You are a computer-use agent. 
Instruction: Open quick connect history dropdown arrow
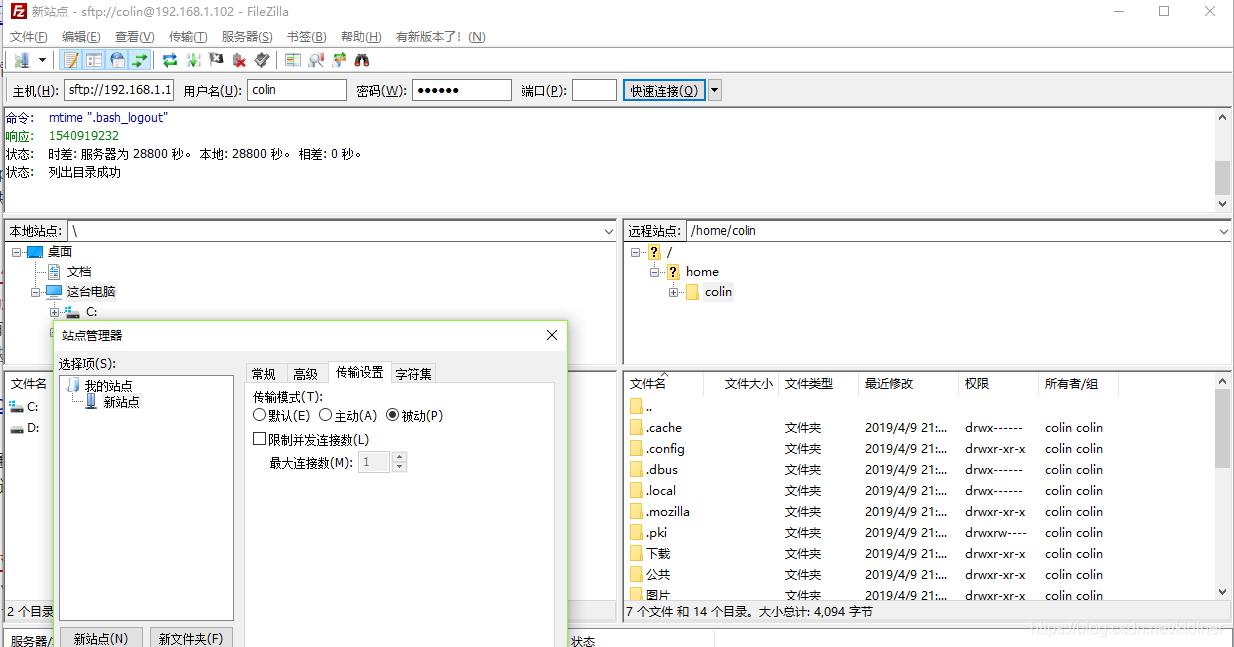(x=714, y=90)
